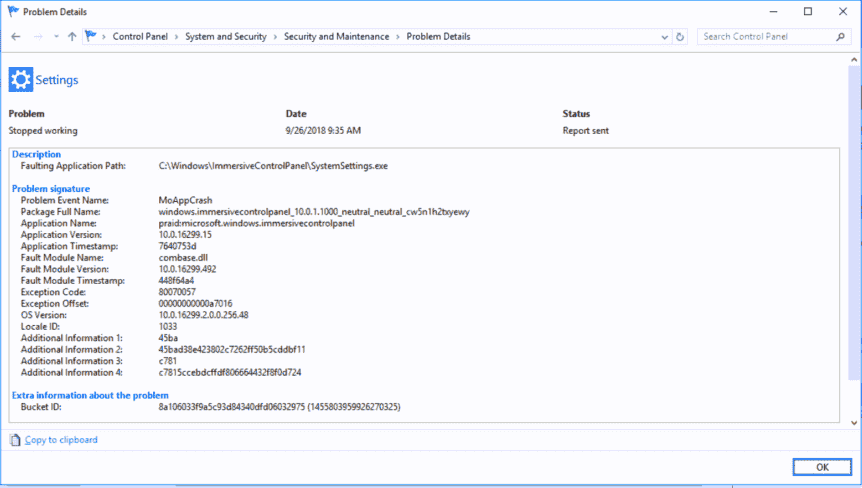Expand chevron after Security and Maintenance
The width and height of the screenshot is (862, 488).
398,37
